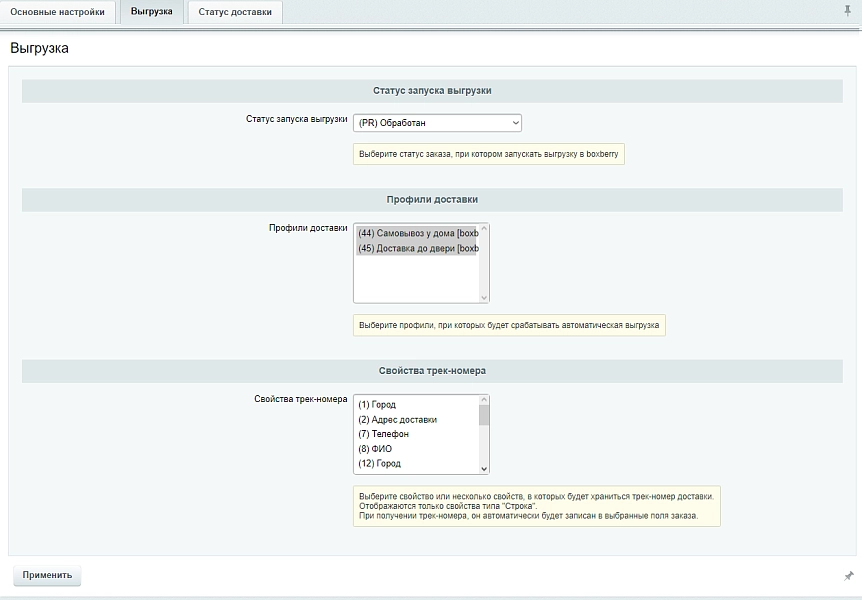The width and height of the screenshot is (862, 600).
Task: Click the pin icon at top right
Action: [x=847, y=10]
